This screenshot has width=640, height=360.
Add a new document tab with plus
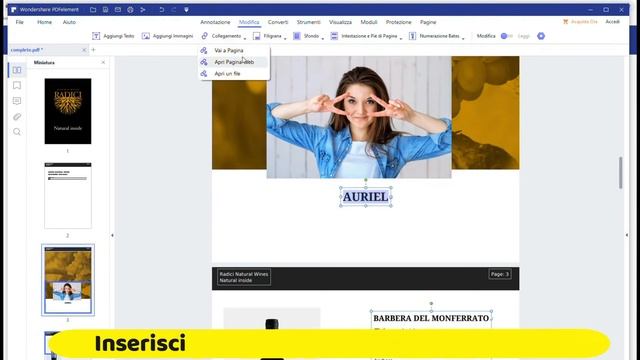tap(93, 50)
